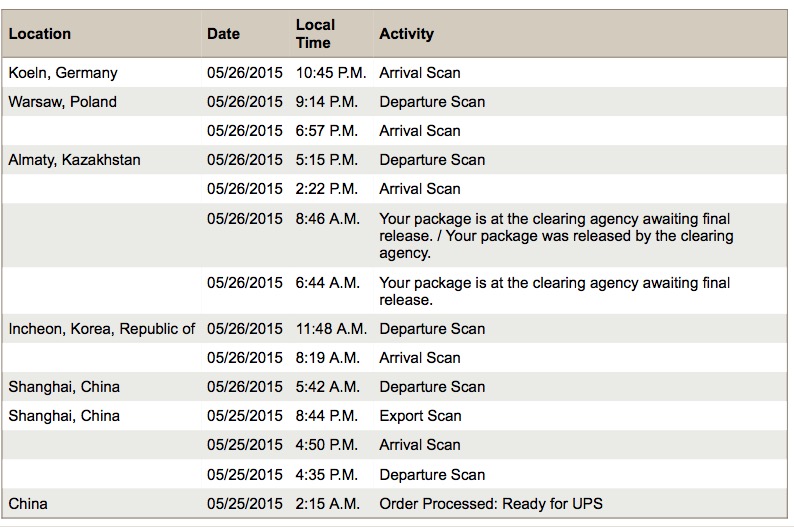The height and width of the screenshot is (527, 794).
Task: Click the Incheon, Korea, Republic of entry
Action: 101,329
